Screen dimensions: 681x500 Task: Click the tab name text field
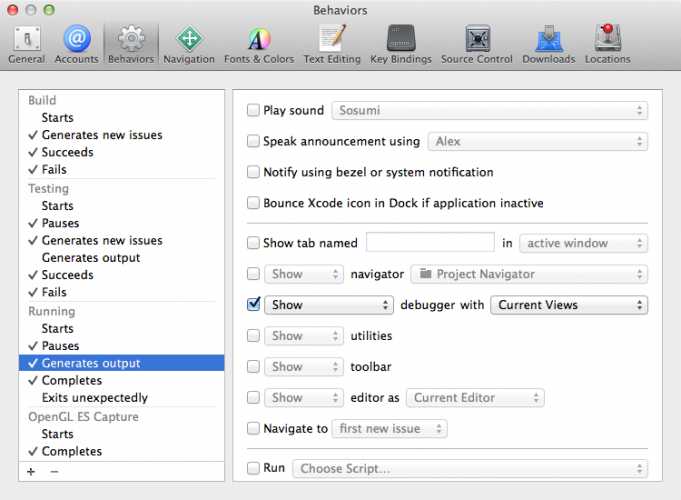coord(430,242)
